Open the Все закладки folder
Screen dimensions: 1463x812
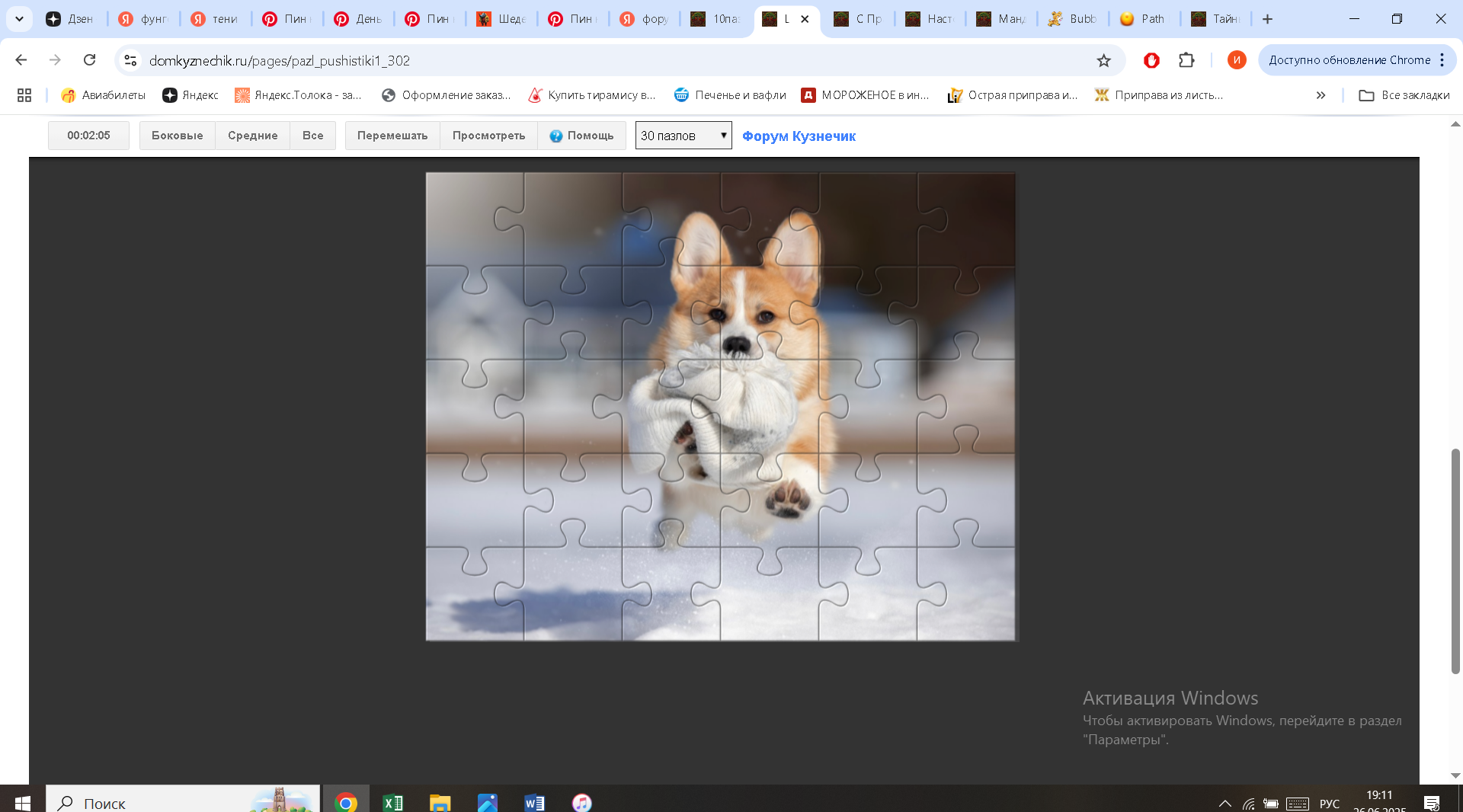[1404, 95]
